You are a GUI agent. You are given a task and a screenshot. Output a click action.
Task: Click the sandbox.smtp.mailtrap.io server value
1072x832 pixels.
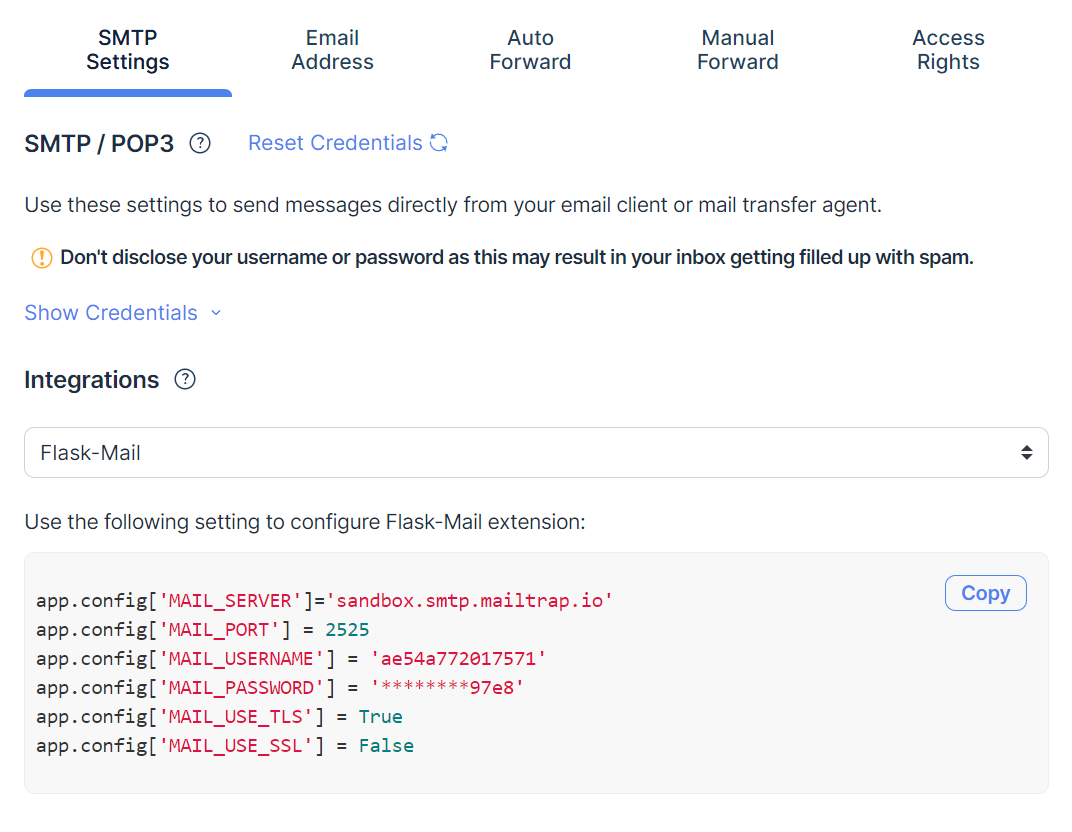point(470,601)
